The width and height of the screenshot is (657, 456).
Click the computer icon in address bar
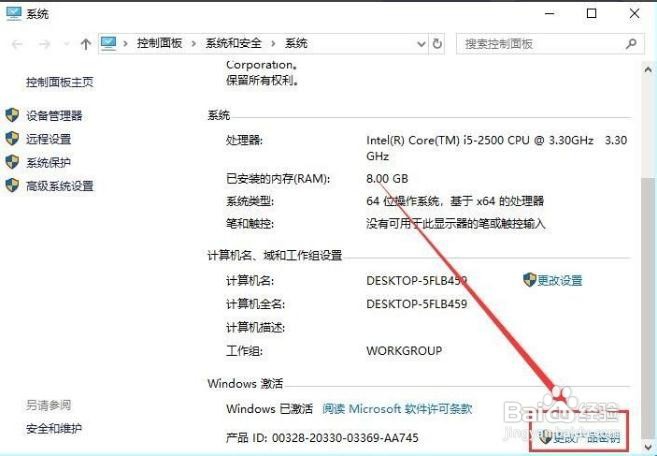[x=109, y=43]
